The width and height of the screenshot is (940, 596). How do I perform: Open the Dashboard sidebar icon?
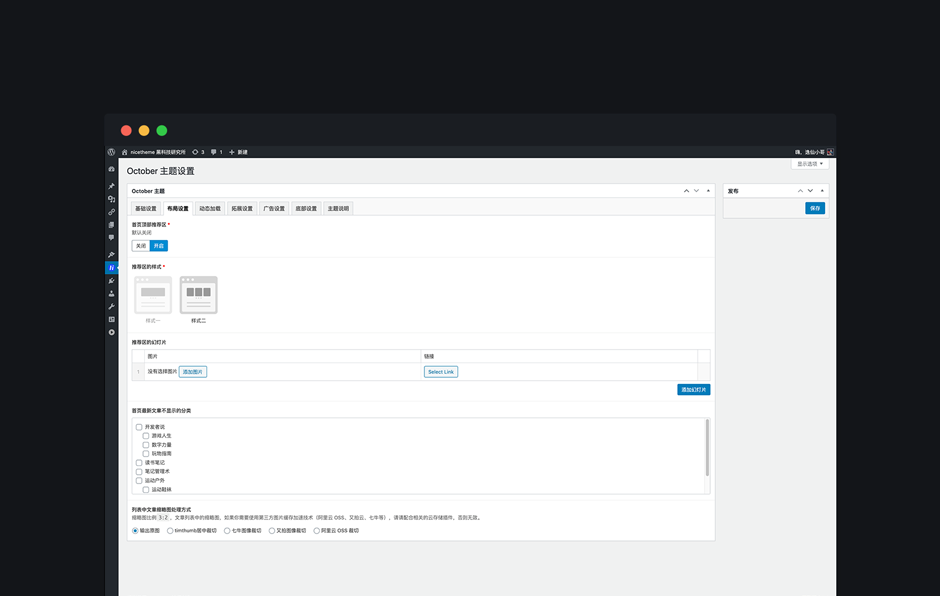[112, 170]
